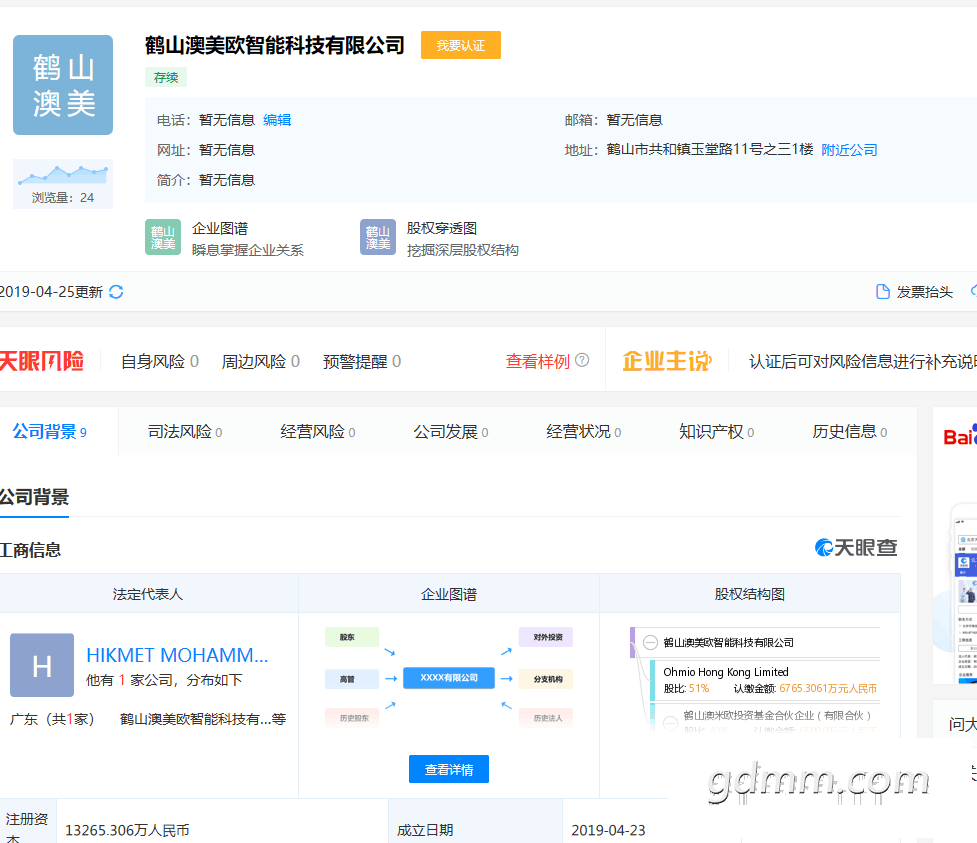The width and height of the screenshot is (977, 843).
Task: Open the 股权穿透图 blue icon
Action: (378, 237)
